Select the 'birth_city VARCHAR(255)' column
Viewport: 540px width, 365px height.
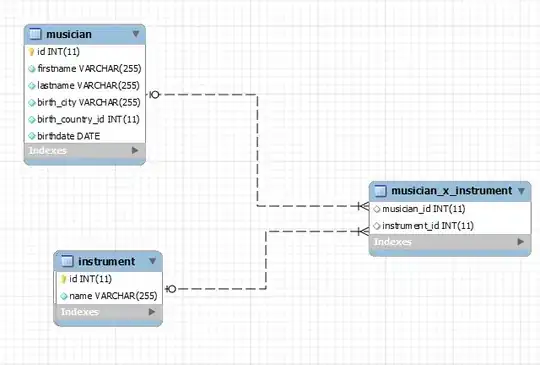coord(84,103)
